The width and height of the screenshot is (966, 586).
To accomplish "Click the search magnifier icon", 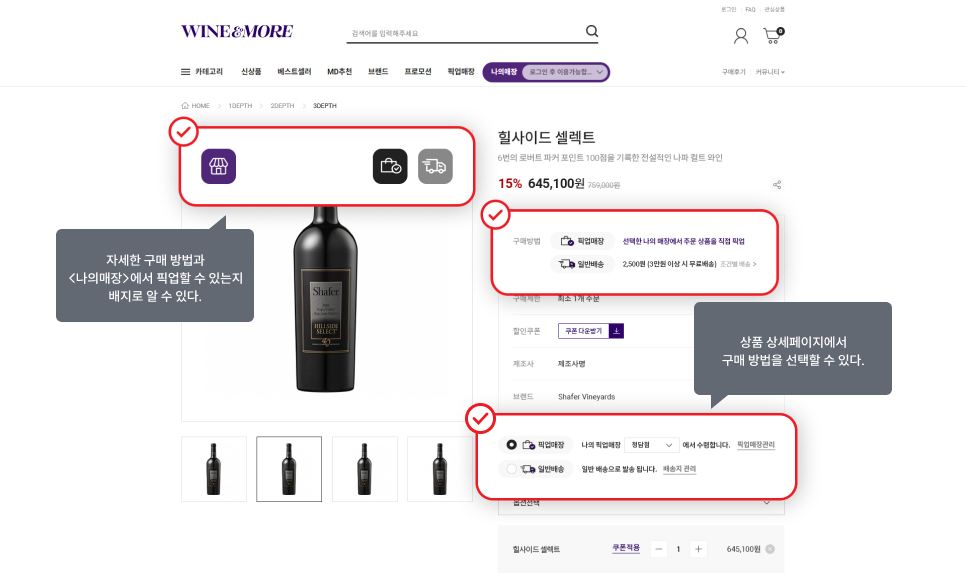I will coord(591,31).
